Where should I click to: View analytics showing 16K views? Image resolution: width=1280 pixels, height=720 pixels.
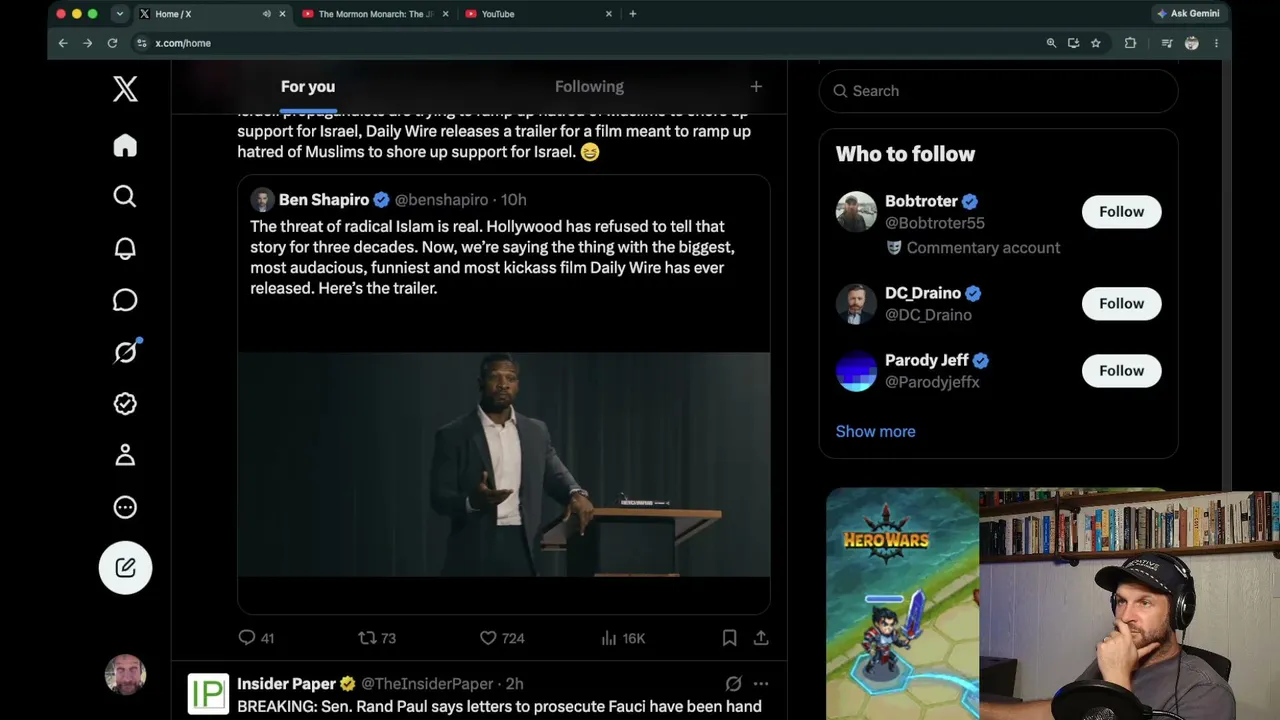(622, 638)
